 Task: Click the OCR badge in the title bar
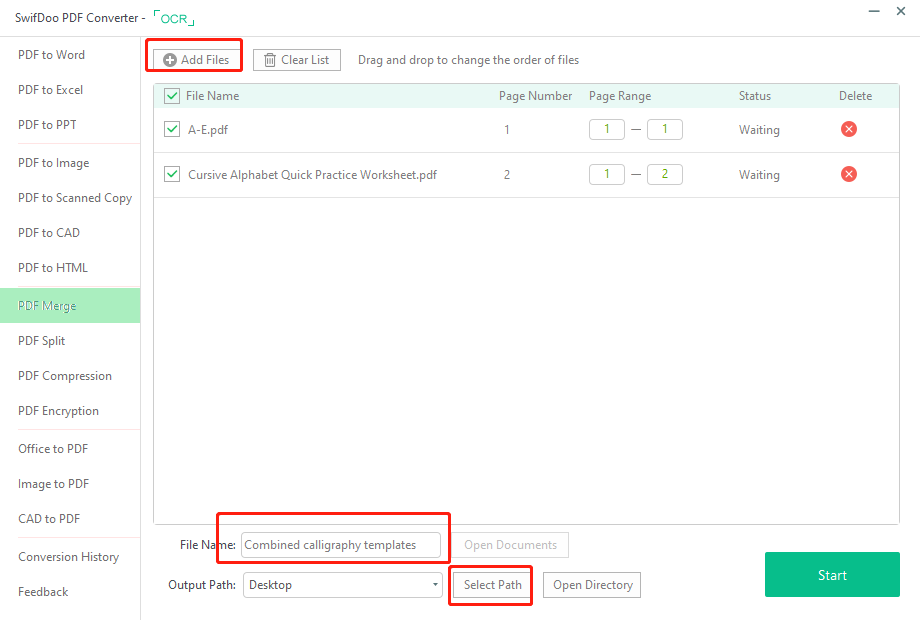(x=174, y=18)
